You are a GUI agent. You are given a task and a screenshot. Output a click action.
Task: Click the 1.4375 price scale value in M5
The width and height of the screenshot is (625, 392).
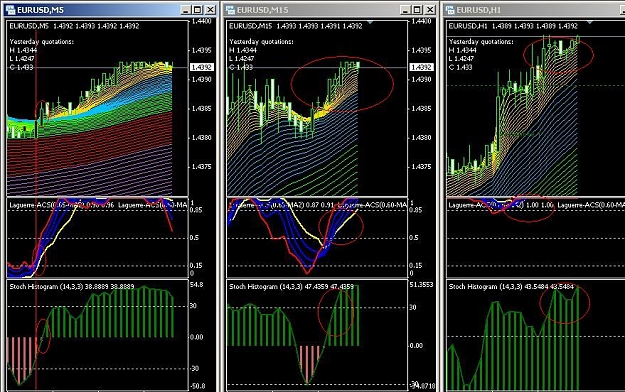pos(201,167)
